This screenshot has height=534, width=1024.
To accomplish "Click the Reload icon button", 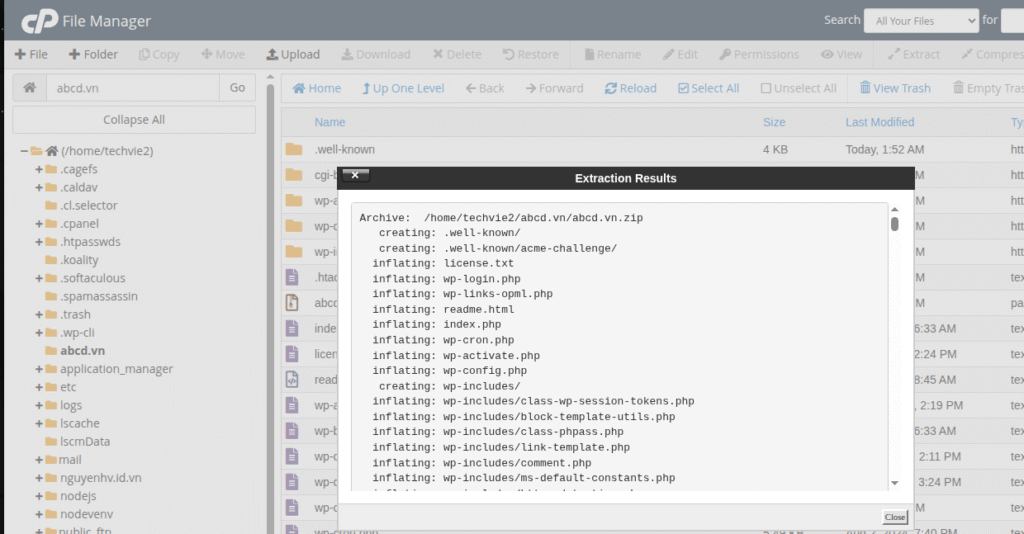I will pos(611,88).
